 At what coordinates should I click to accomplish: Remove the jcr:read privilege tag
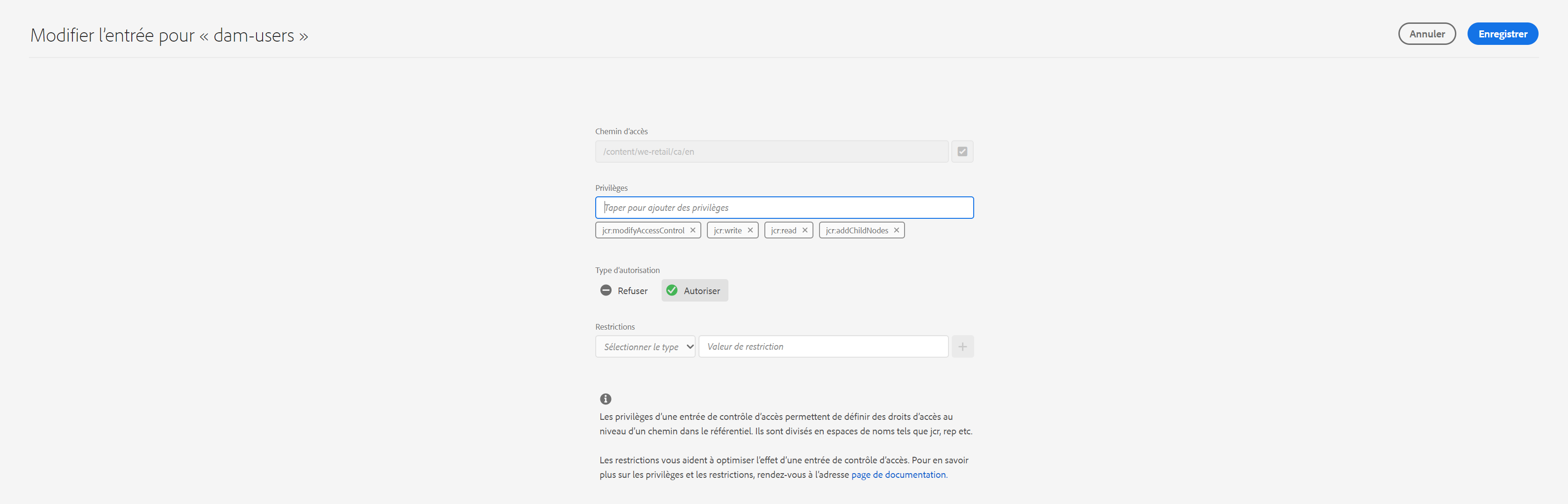(x=805, y=230)
